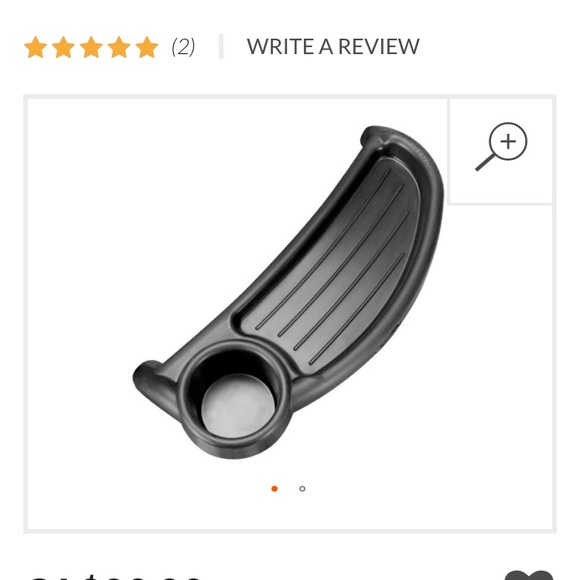Click the first orange rating star
This screenshot has width=580, height=580.
tap(36, 47)
